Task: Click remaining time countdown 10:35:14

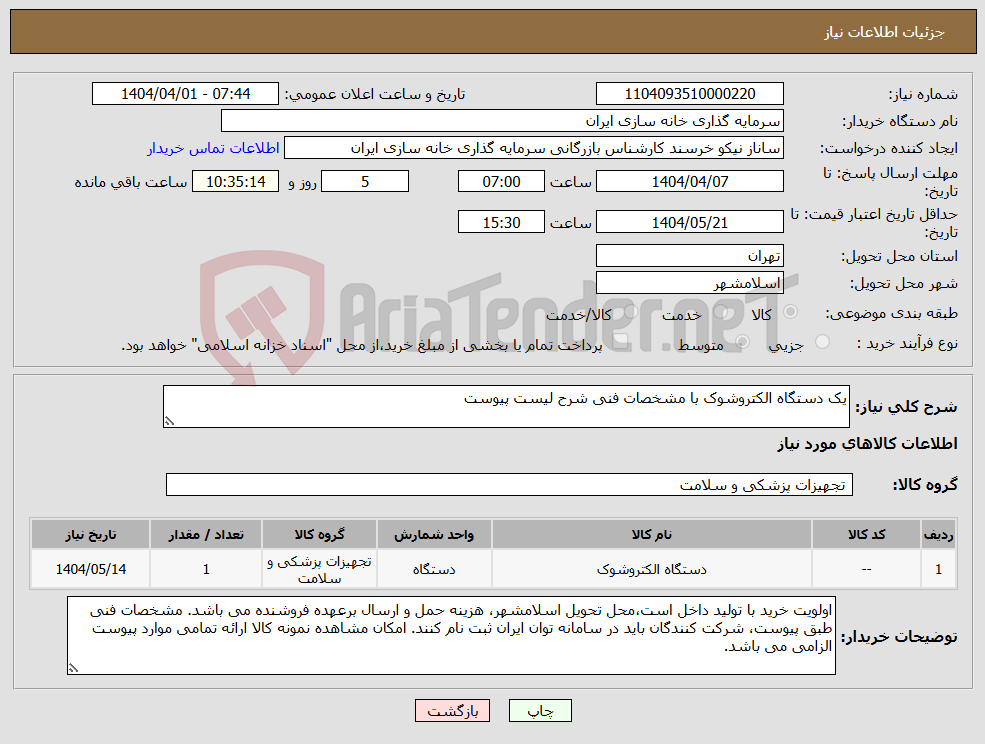Action: 236,182
